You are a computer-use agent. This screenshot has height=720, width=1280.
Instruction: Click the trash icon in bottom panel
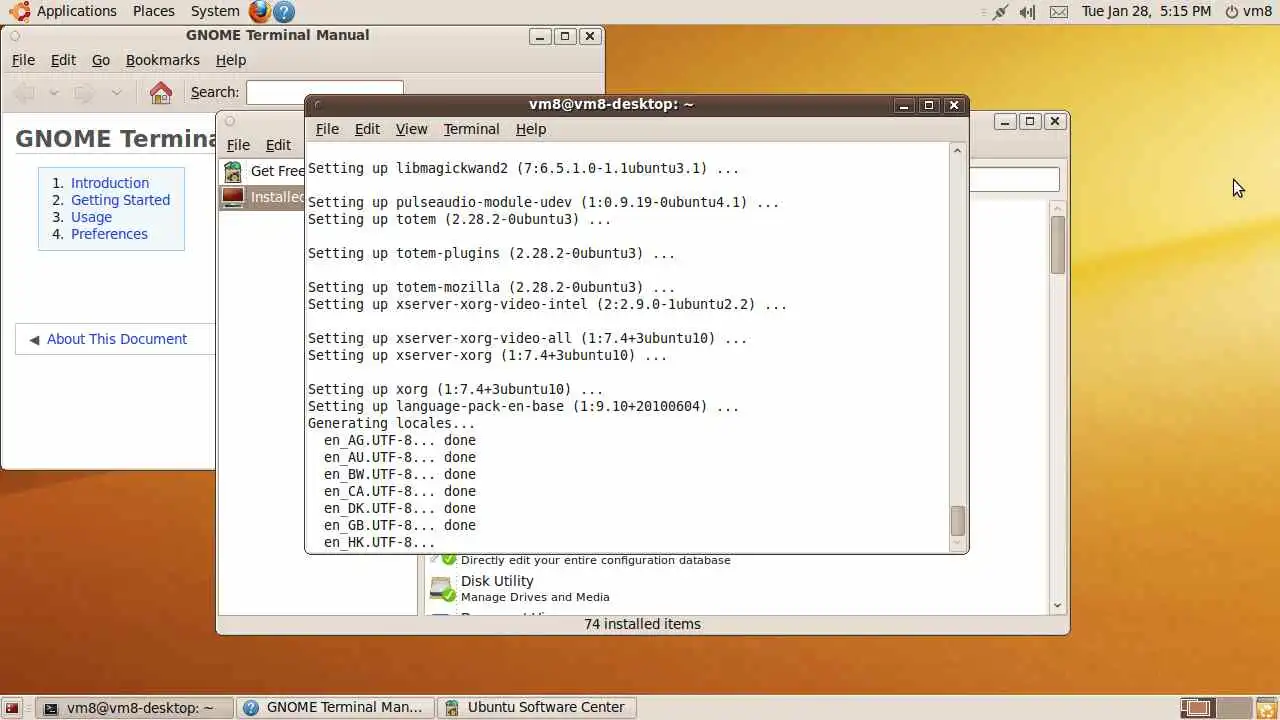(x=1267, y=708)
